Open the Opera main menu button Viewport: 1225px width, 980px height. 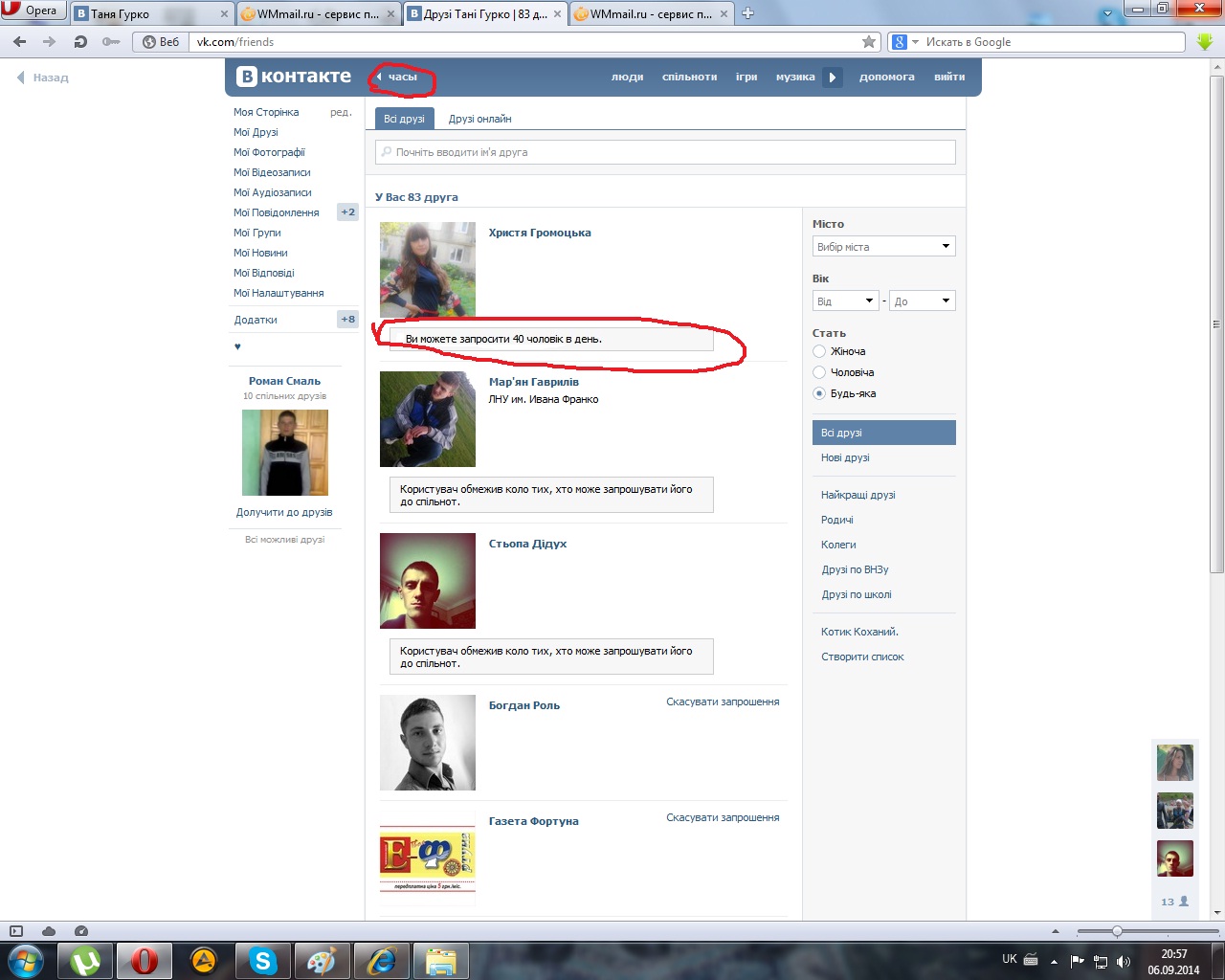click(33, 11)
